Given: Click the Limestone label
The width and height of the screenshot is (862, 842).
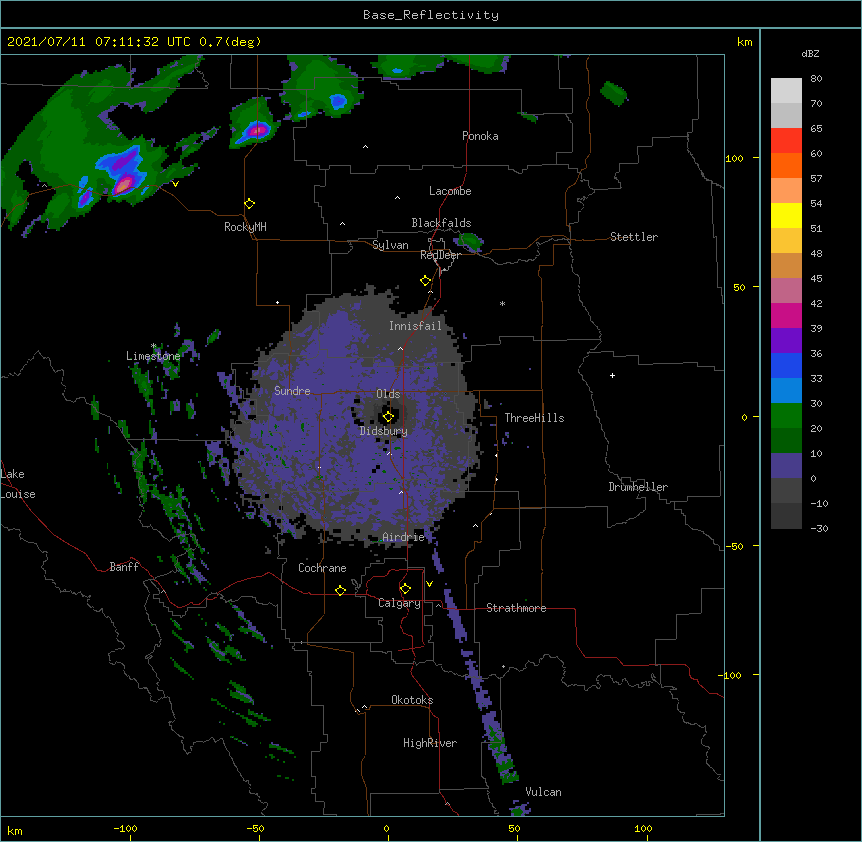Looking at the screenshot, I should (x=153, y=356).
